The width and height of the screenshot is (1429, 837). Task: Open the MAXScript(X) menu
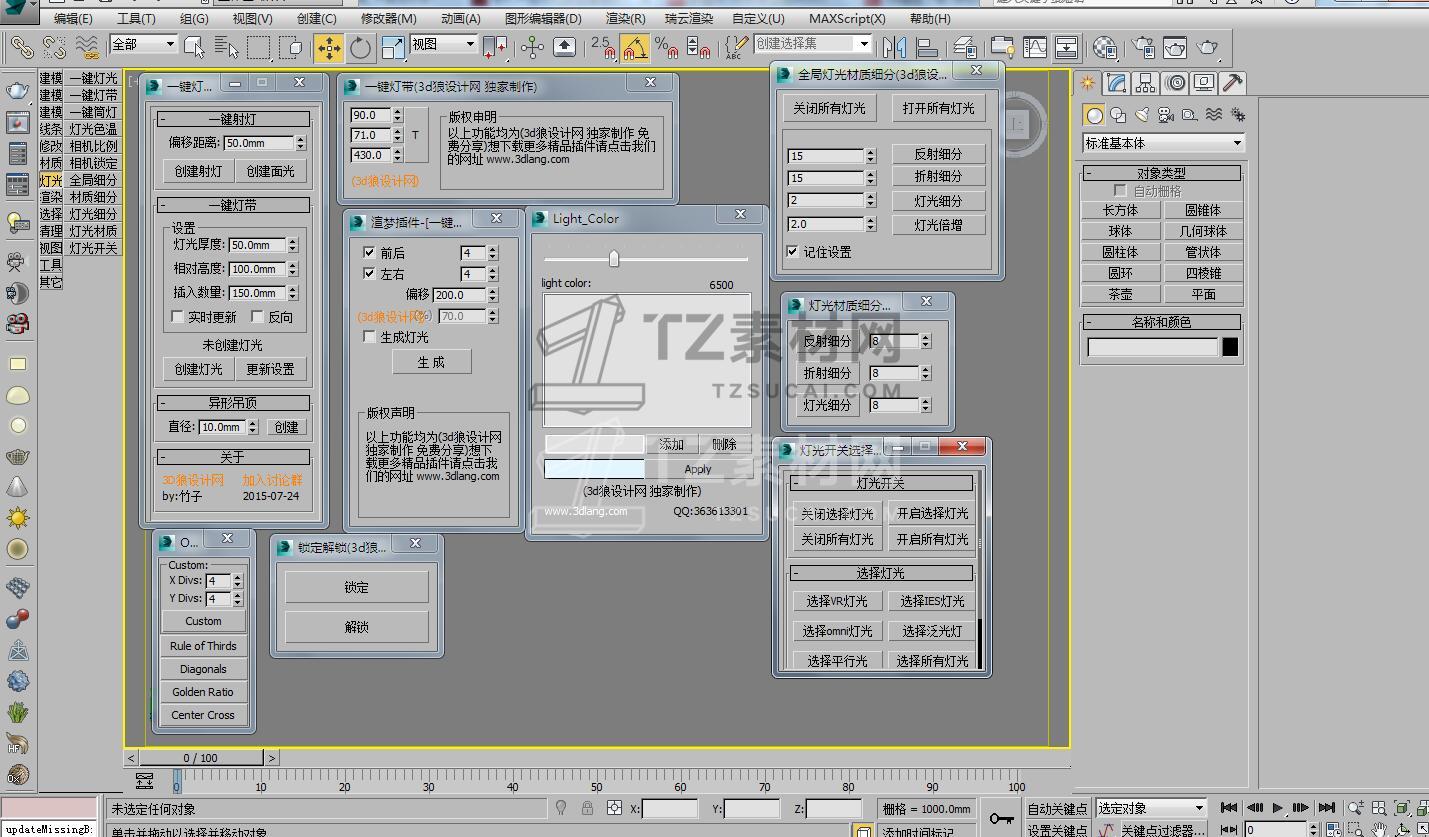click(x=847, y=18)
